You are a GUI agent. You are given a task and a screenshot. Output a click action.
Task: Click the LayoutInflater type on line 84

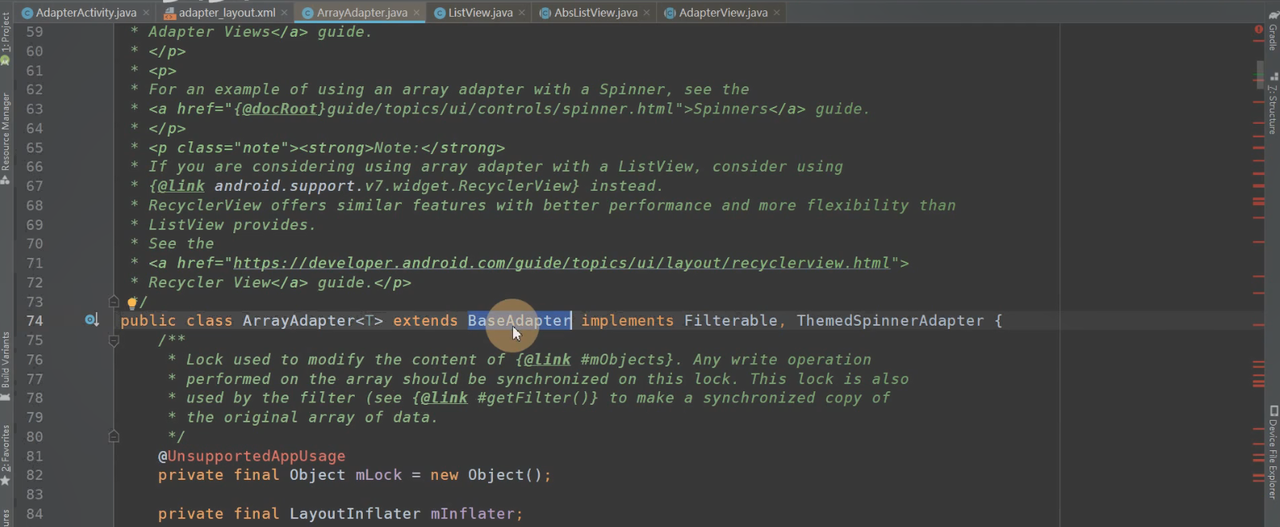355,514
